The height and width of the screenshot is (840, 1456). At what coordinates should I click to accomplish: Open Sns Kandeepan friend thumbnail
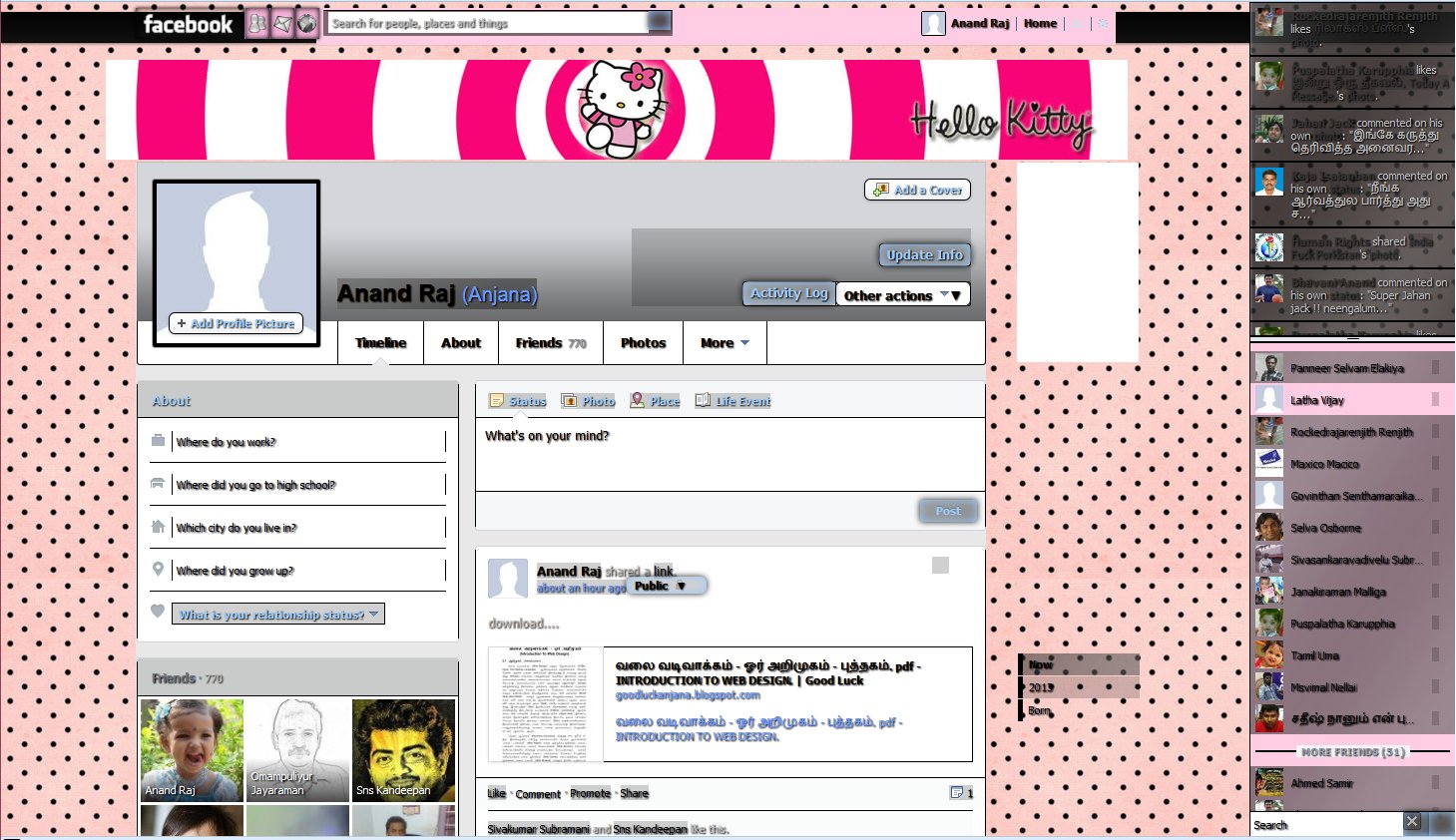[x=403, y=750]
